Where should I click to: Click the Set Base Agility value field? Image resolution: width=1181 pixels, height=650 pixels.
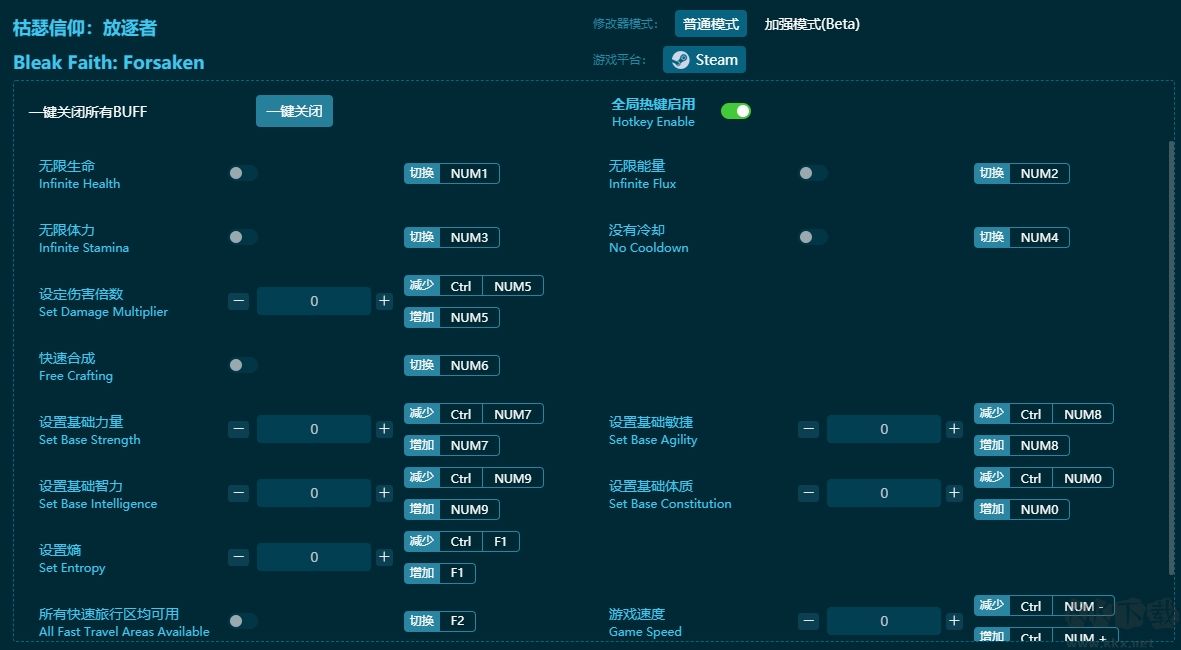pos(884,429)
